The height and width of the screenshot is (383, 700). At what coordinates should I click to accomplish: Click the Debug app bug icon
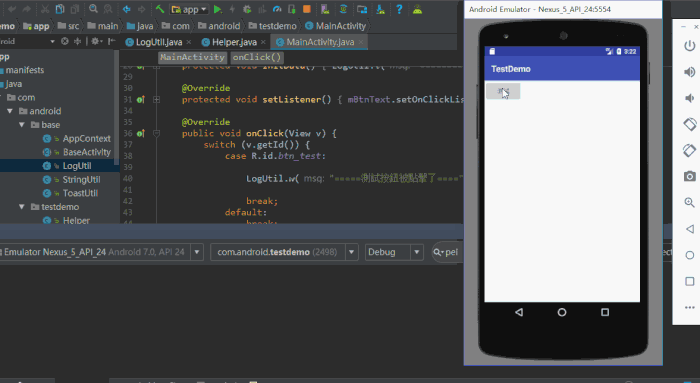247,9
